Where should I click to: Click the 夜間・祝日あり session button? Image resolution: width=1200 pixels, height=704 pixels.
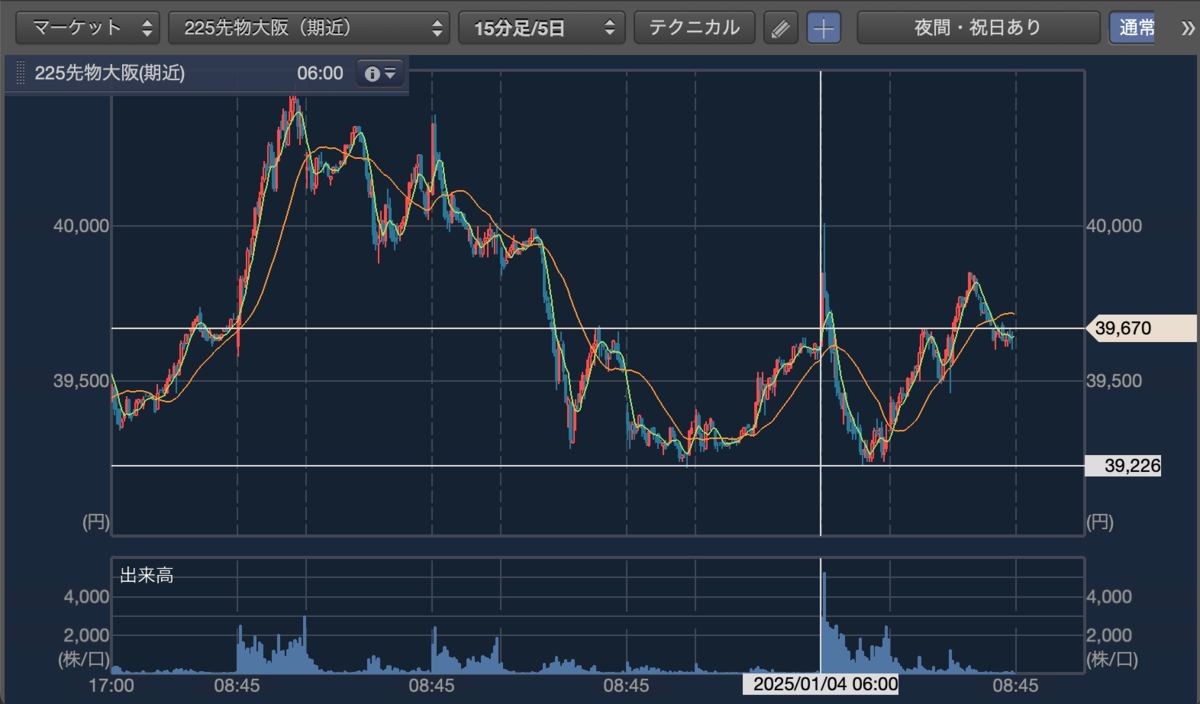977,28
